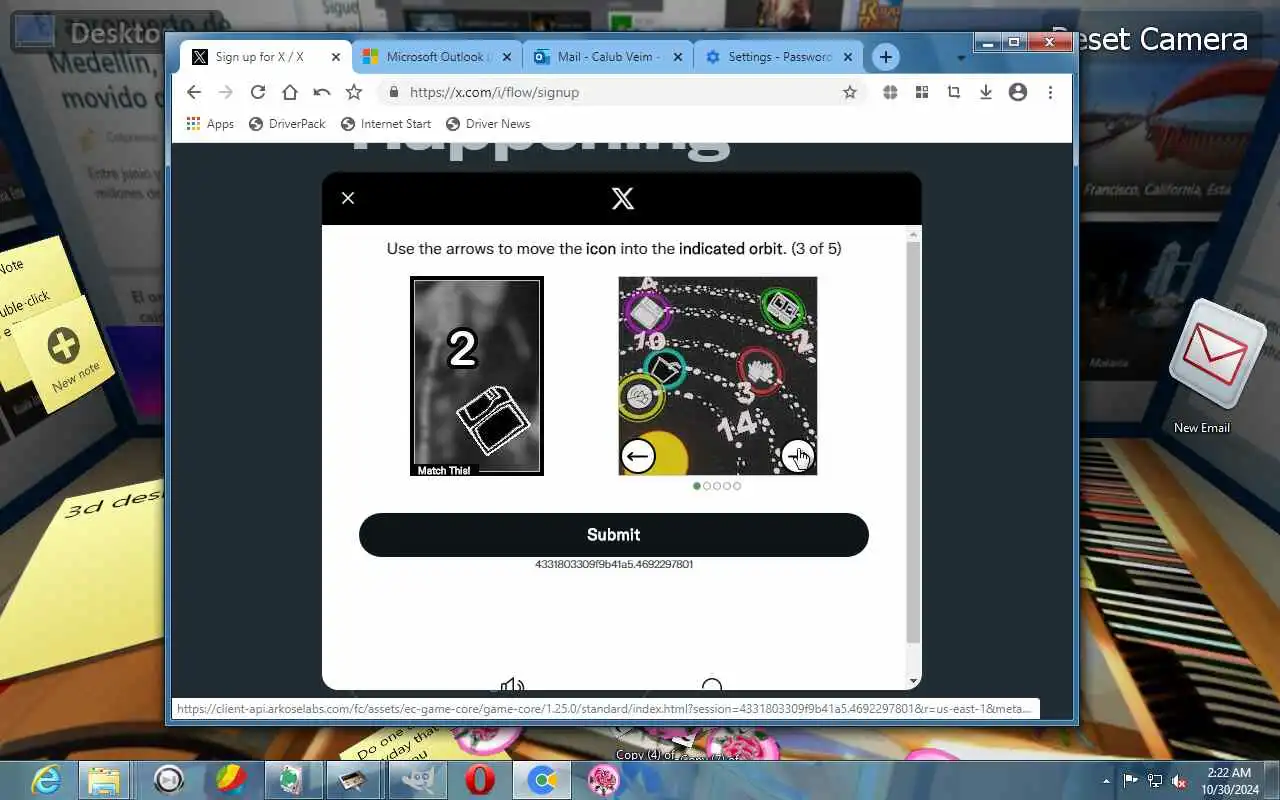The width and height of the screenshot is (1280, 800).
Task: Switch to the 'Settings - Password' tab
Action: (x=780, y=57)
